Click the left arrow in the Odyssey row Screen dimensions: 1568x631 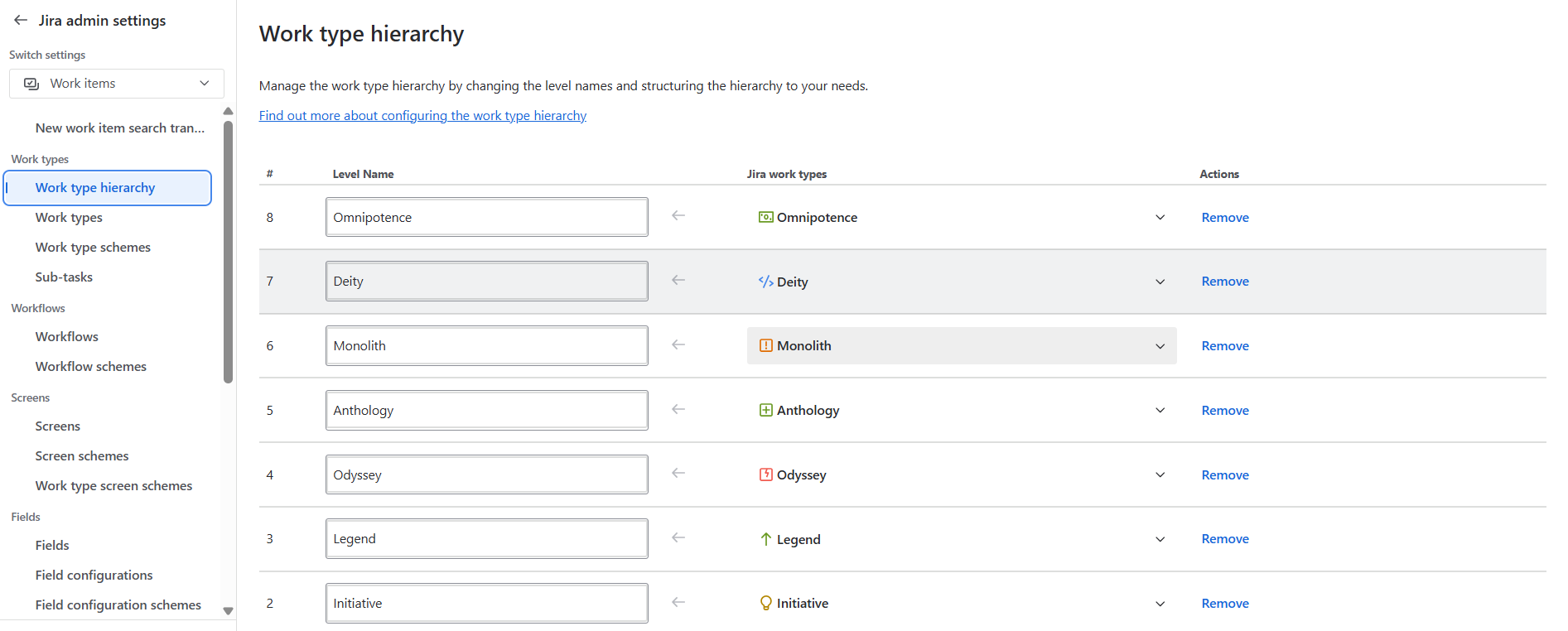point(678,473)
